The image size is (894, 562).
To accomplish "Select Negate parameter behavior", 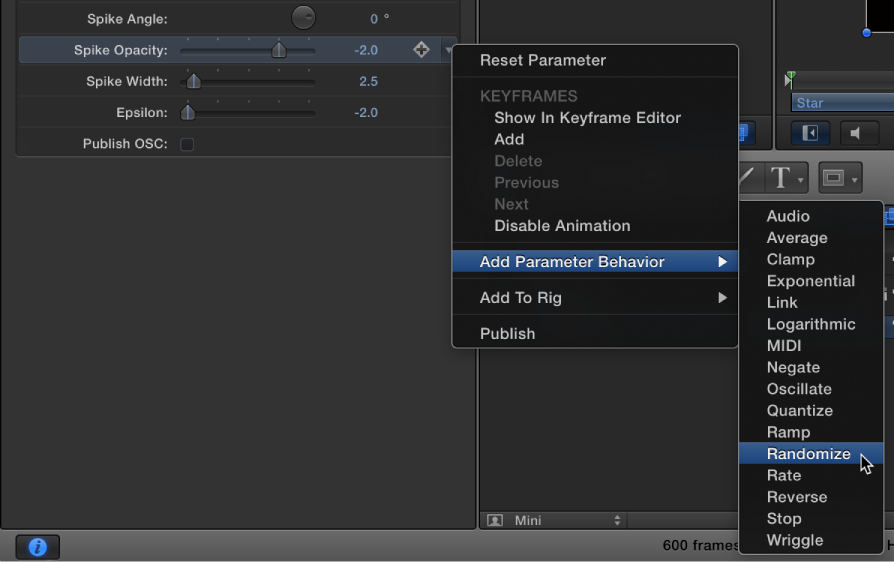I will point(811,368).
